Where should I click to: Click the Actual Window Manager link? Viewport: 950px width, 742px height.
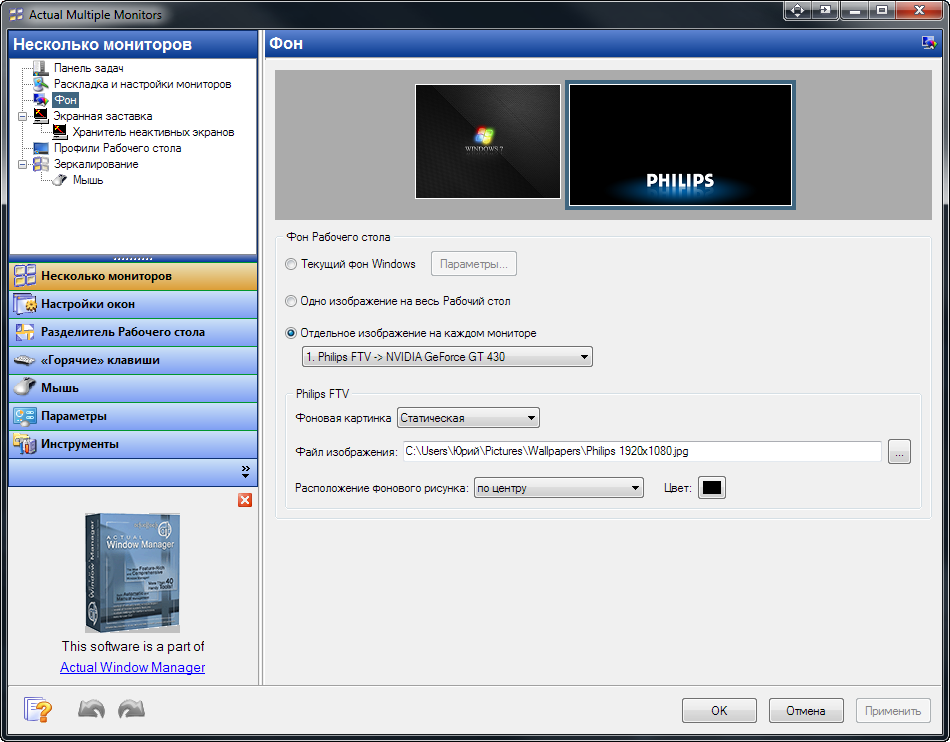(x=133, y=667)
